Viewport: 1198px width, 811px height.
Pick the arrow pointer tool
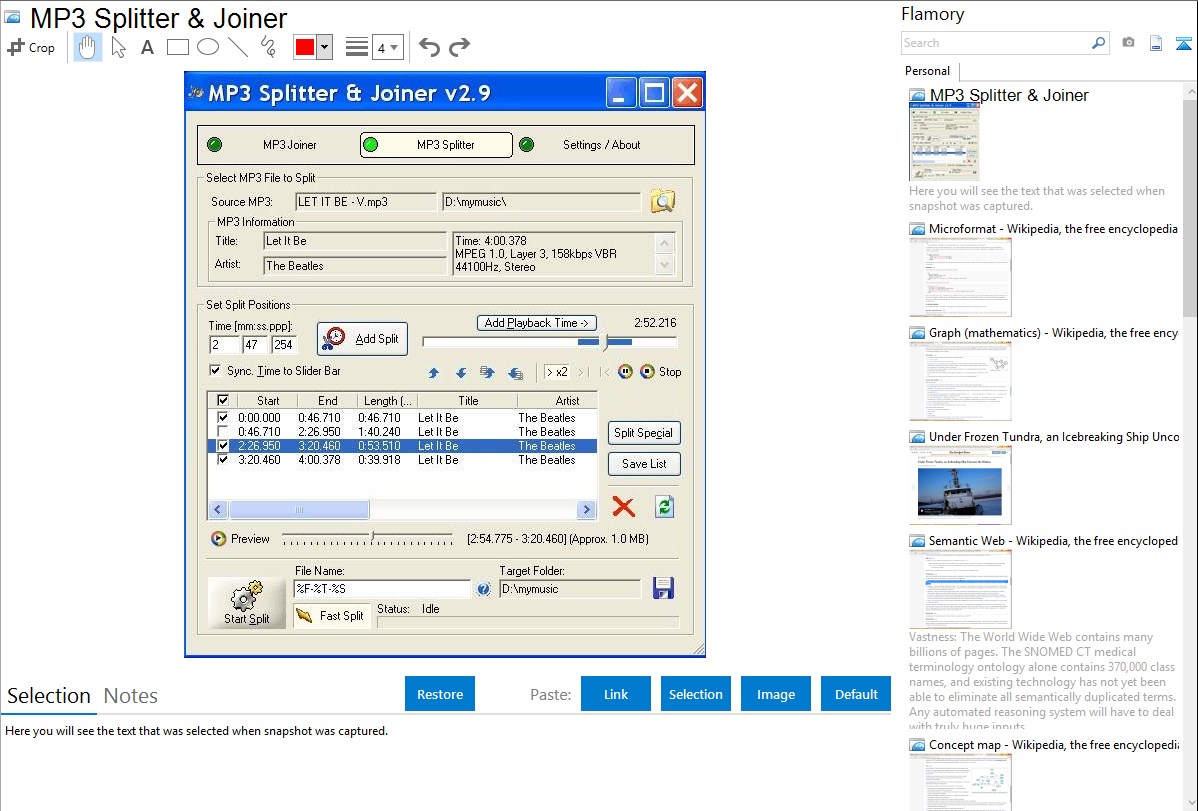pos(119,47)
